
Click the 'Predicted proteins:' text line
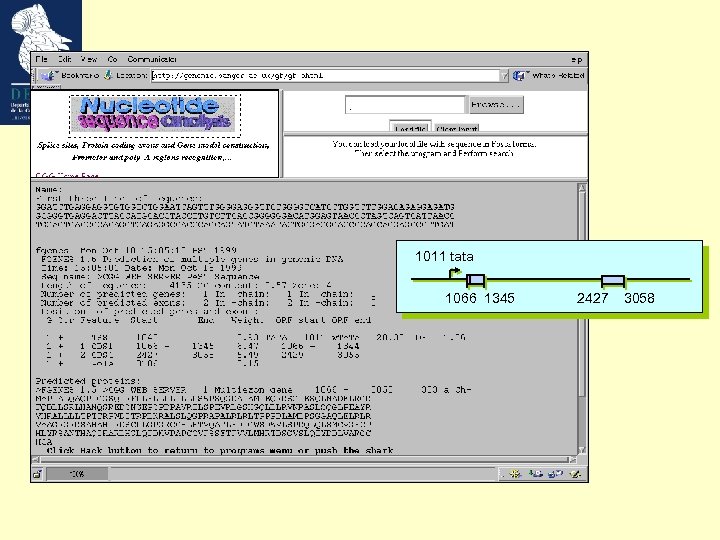pos(88,381)
